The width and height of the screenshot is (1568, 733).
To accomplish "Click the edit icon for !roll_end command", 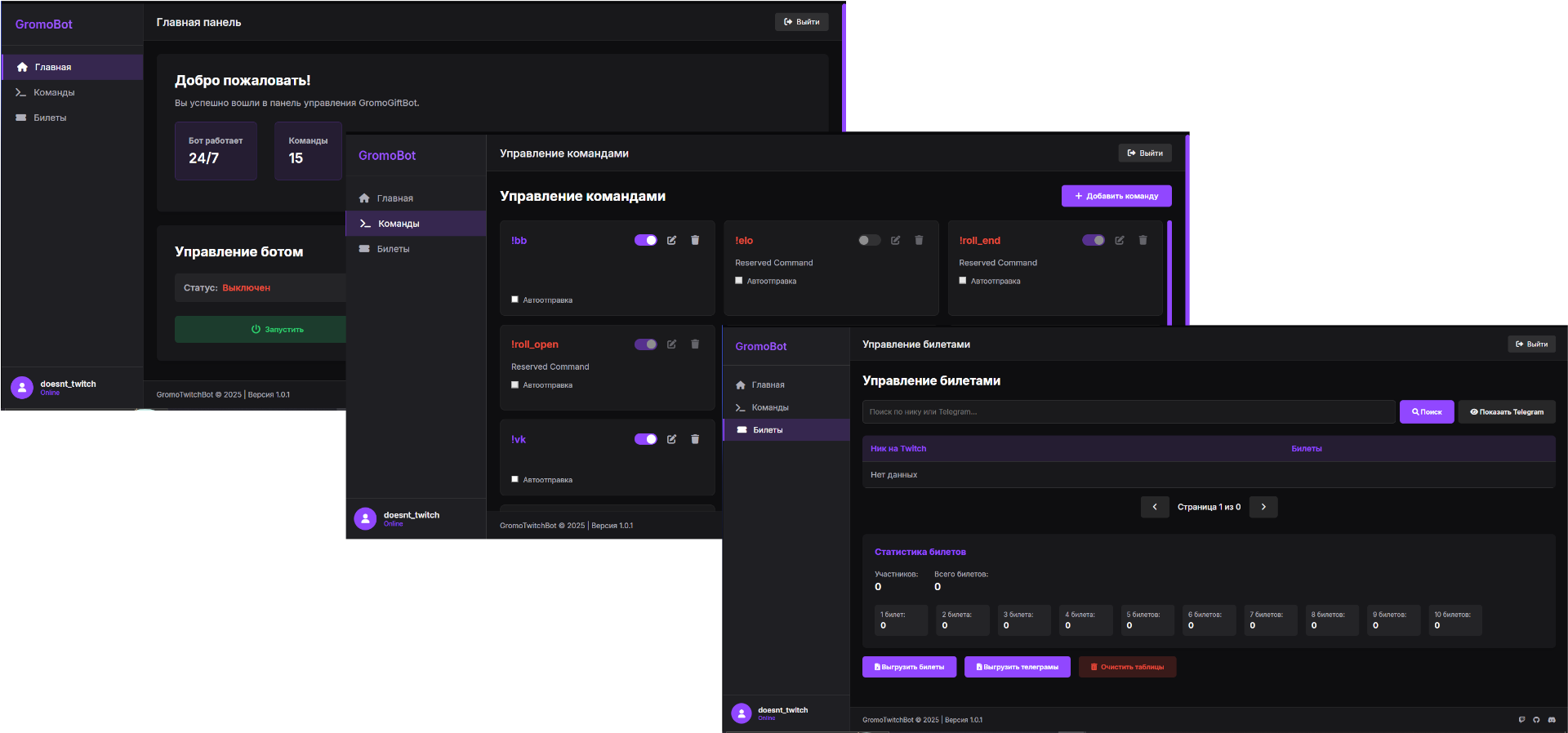I will pos(1120,240).
